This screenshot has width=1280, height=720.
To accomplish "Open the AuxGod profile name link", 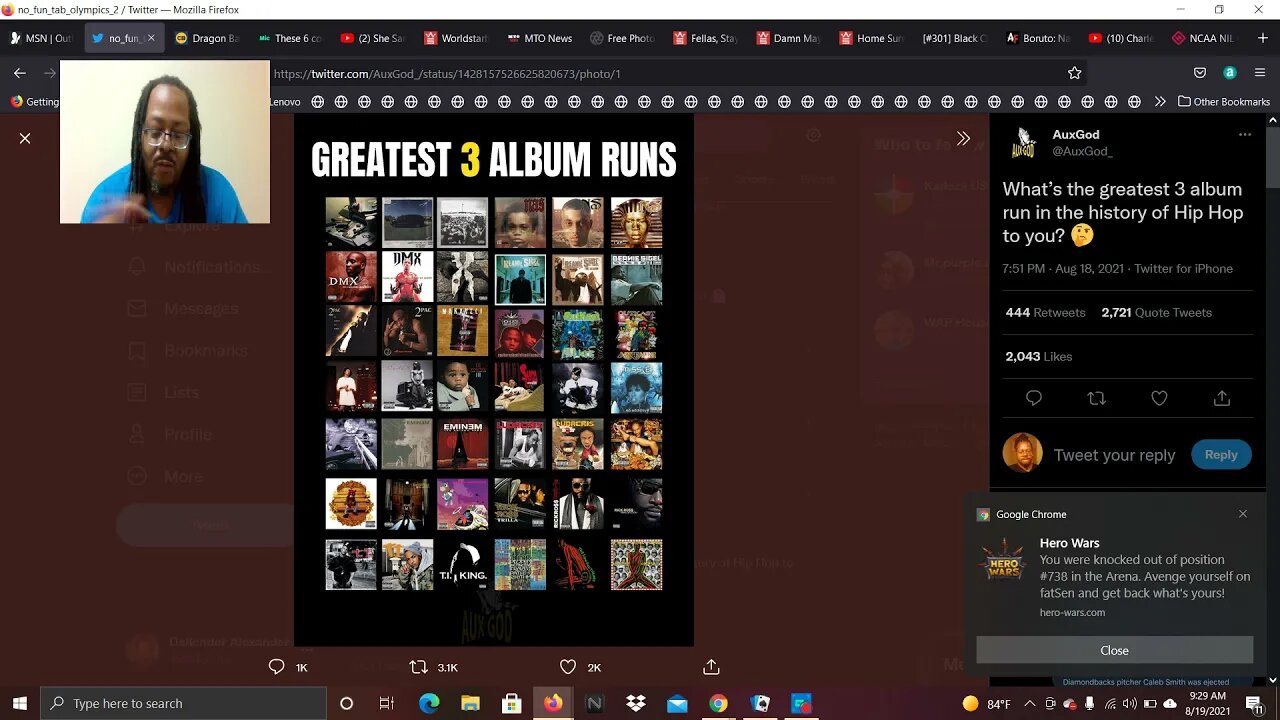I will [x=1075, y=134].
